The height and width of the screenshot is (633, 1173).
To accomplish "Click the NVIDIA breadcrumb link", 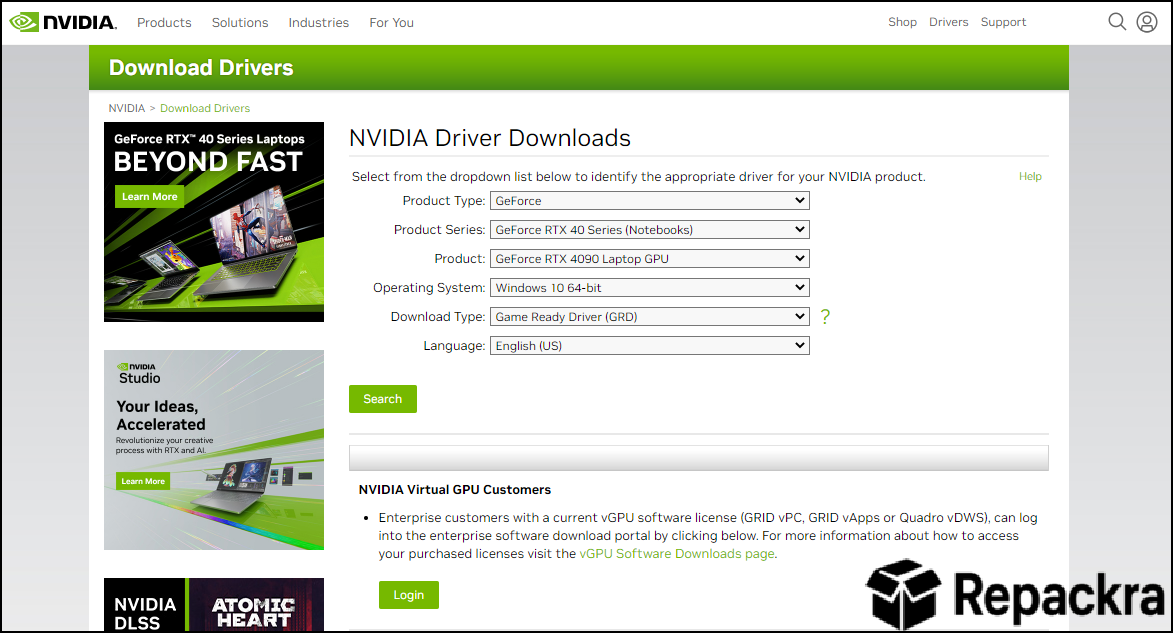I will click(126, 108).
